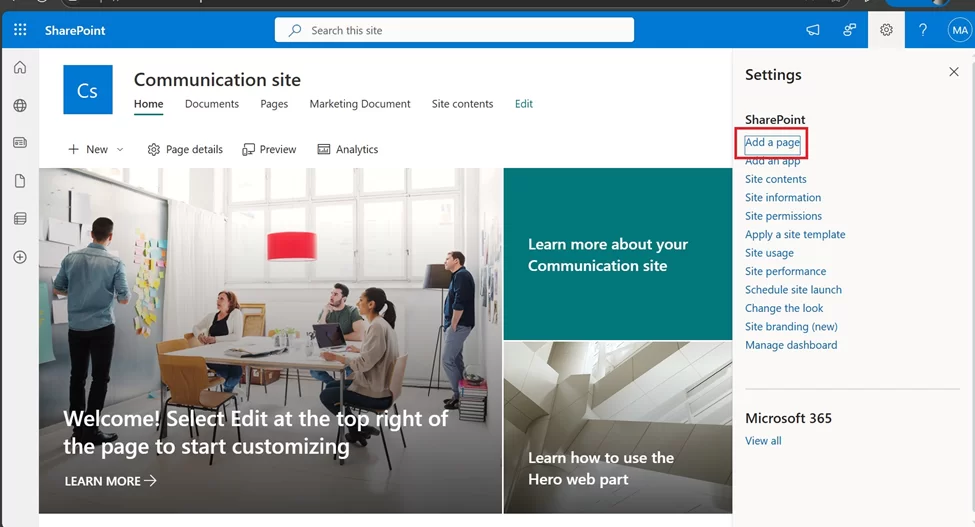Screen dimensions: 975x527
Task: Open the Marketing Document nav item
Action: point(360,104)
